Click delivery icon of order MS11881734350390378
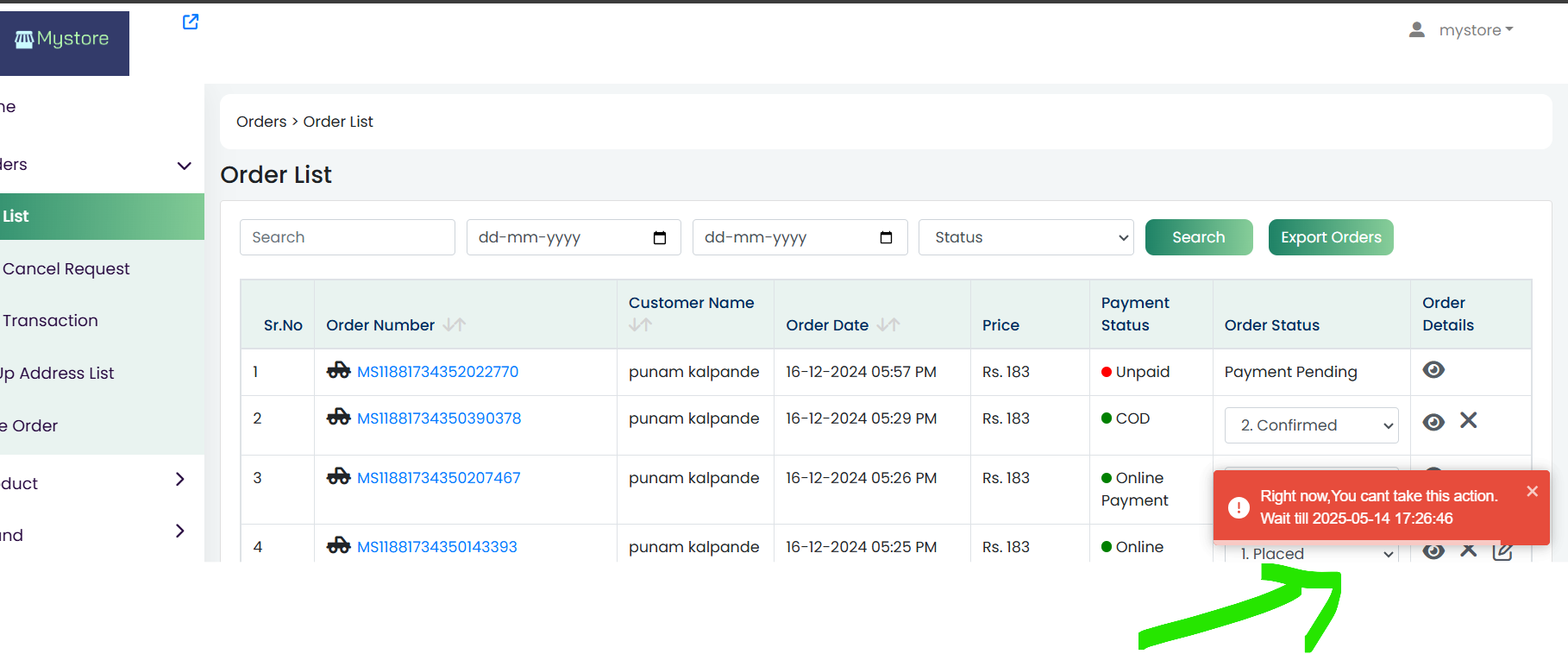This screenshot has width=1568, height=654. (338, 418)
